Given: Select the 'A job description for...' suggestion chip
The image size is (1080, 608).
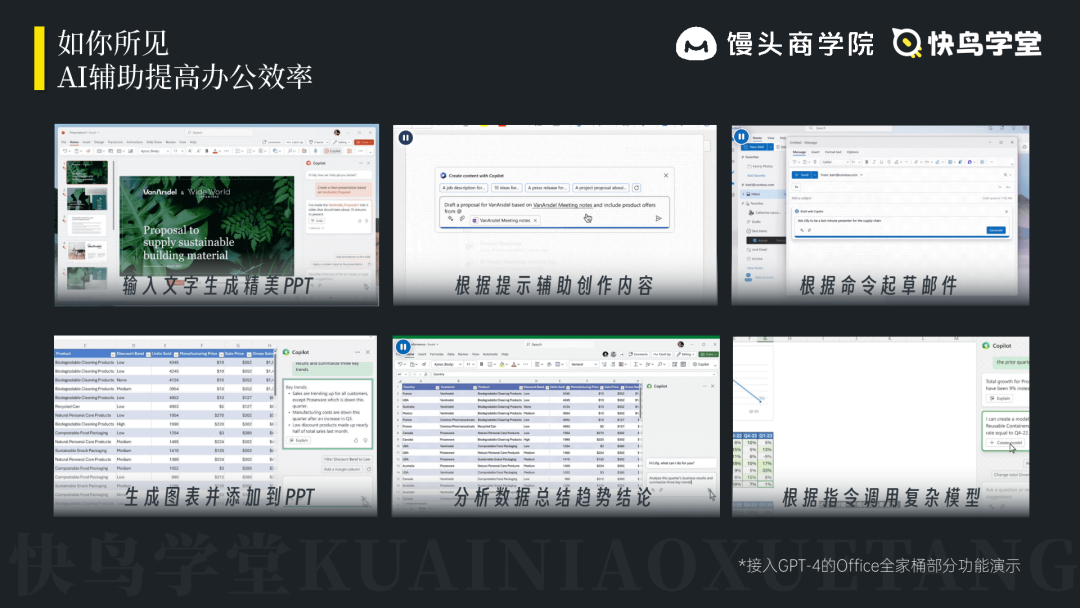Looking at the screenshot, I should 464,187.
